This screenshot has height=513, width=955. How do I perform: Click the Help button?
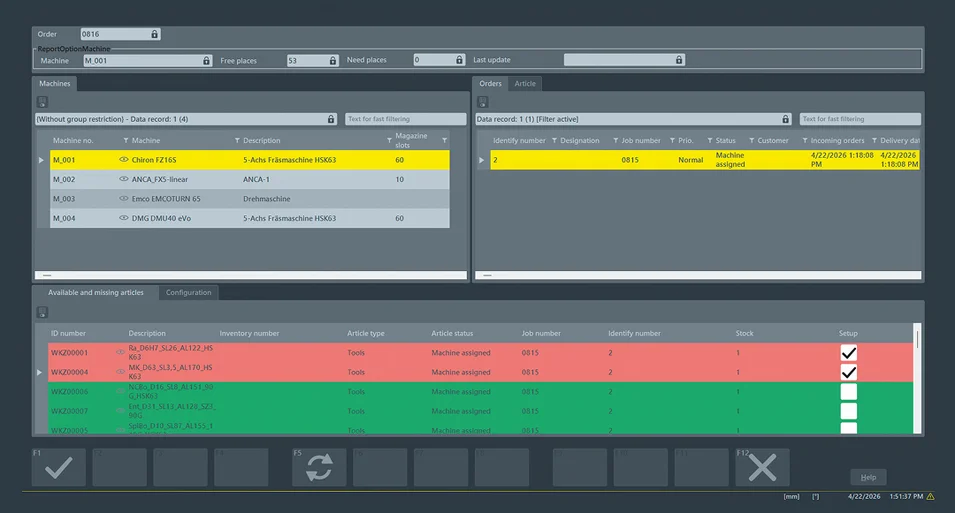(868, 477)
